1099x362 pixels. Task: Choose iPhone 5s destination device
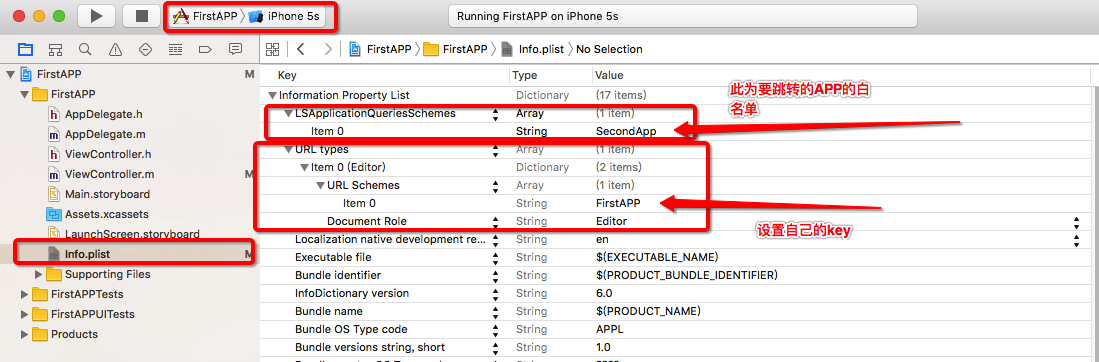(x=285, y=16)
